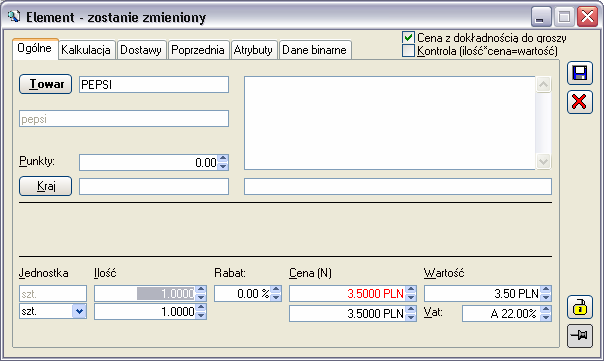Click description scrollbar down arrow

pos(543,161)
